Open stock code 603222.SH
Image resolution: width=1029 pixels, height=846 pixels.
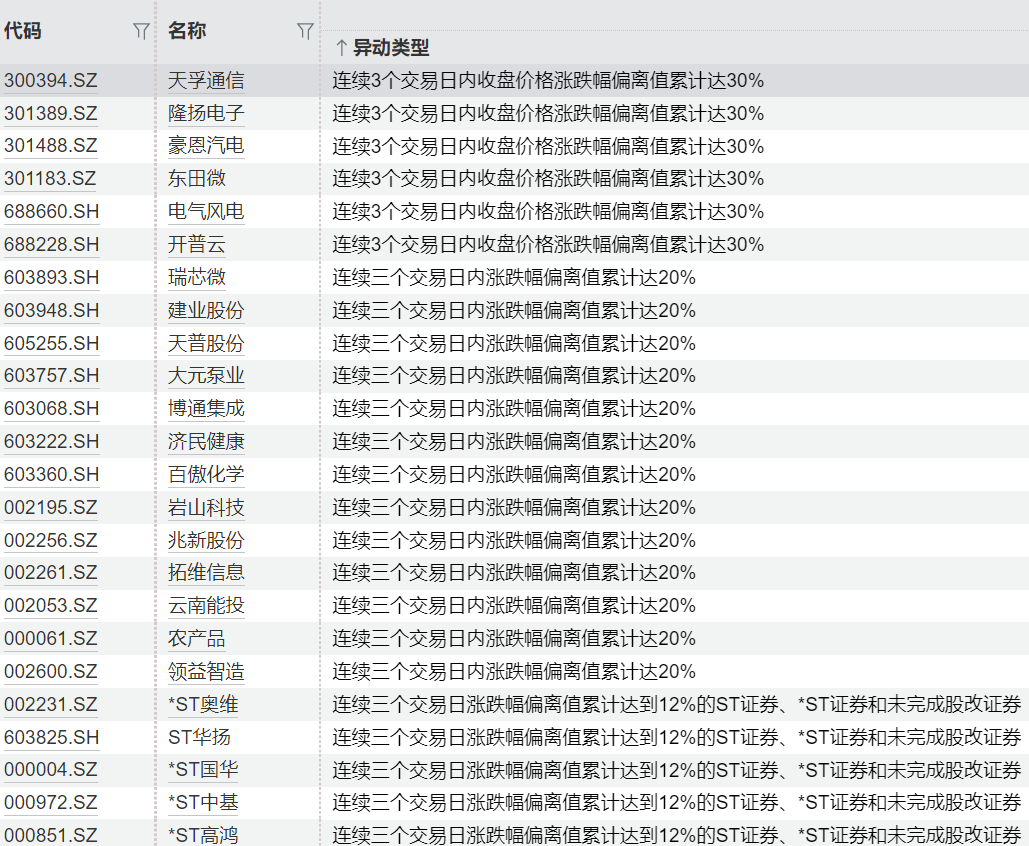pyautogui.click(x=52, y=441)
